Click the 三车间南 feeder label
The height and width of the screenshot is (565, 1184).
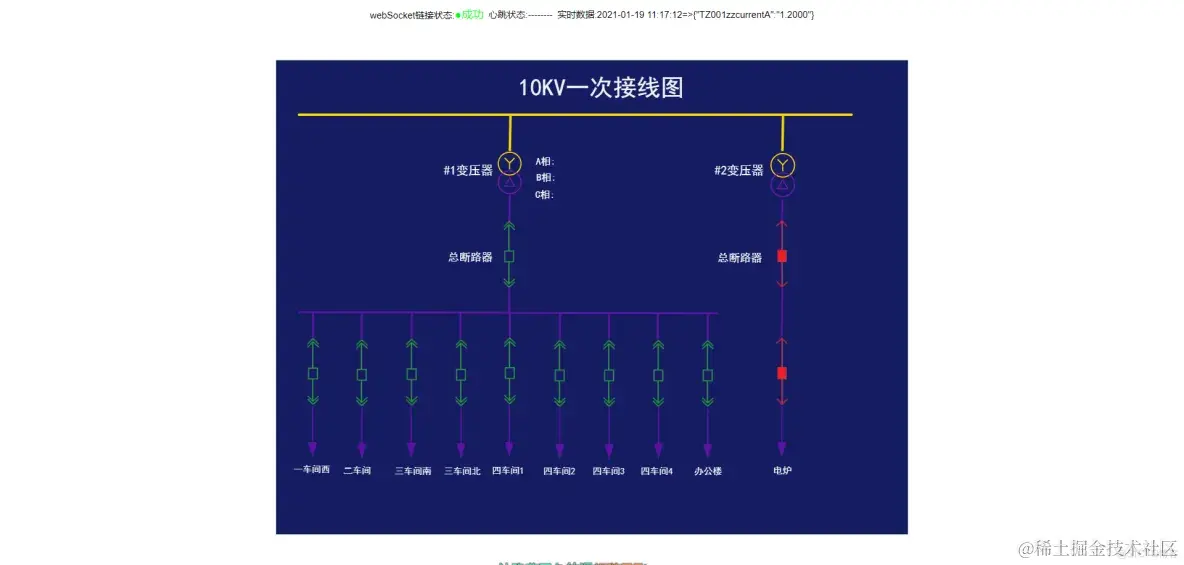pyautogui.click(x=413, y=471)
